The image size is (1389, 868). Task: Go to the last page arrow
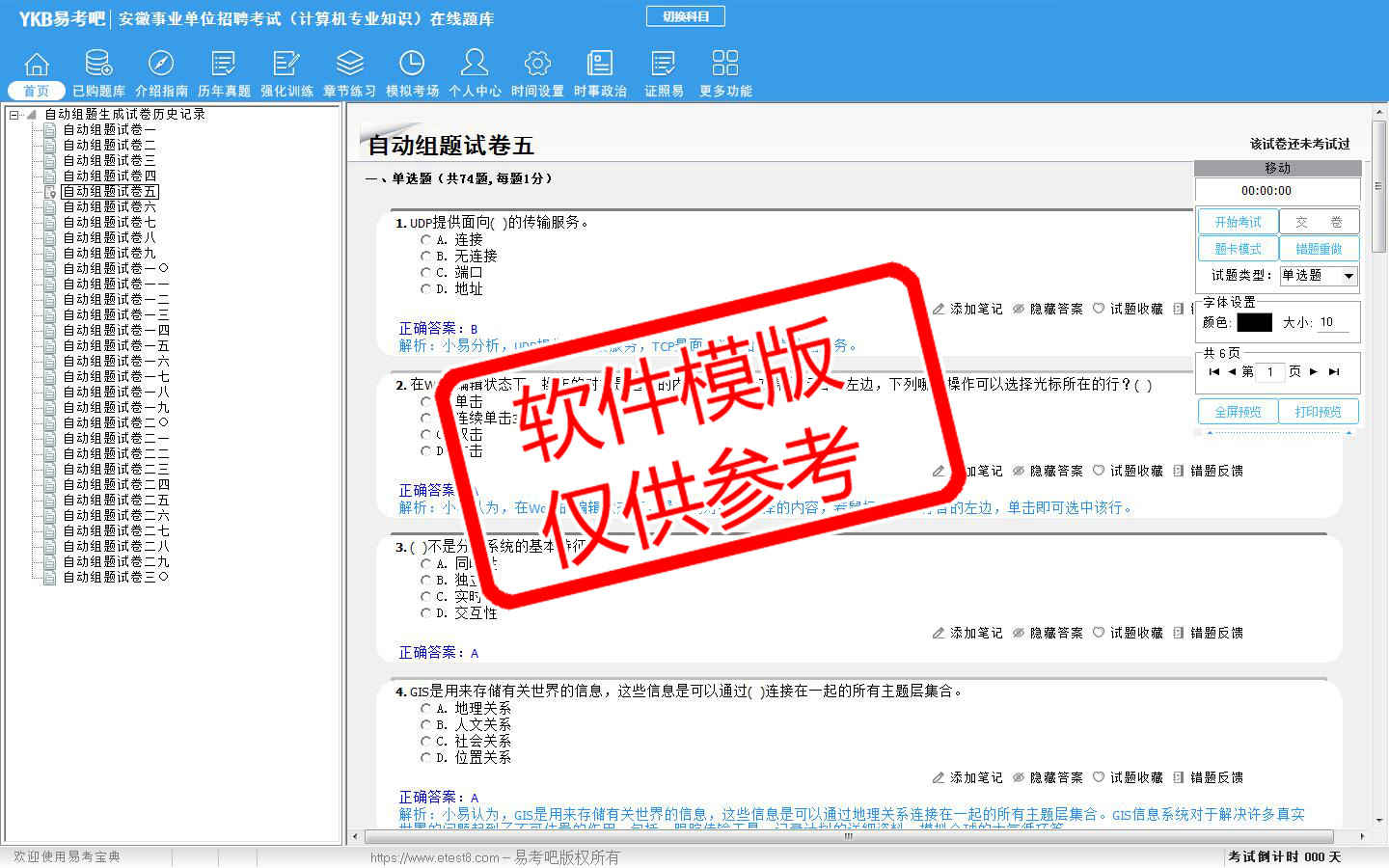(1334, 371)
